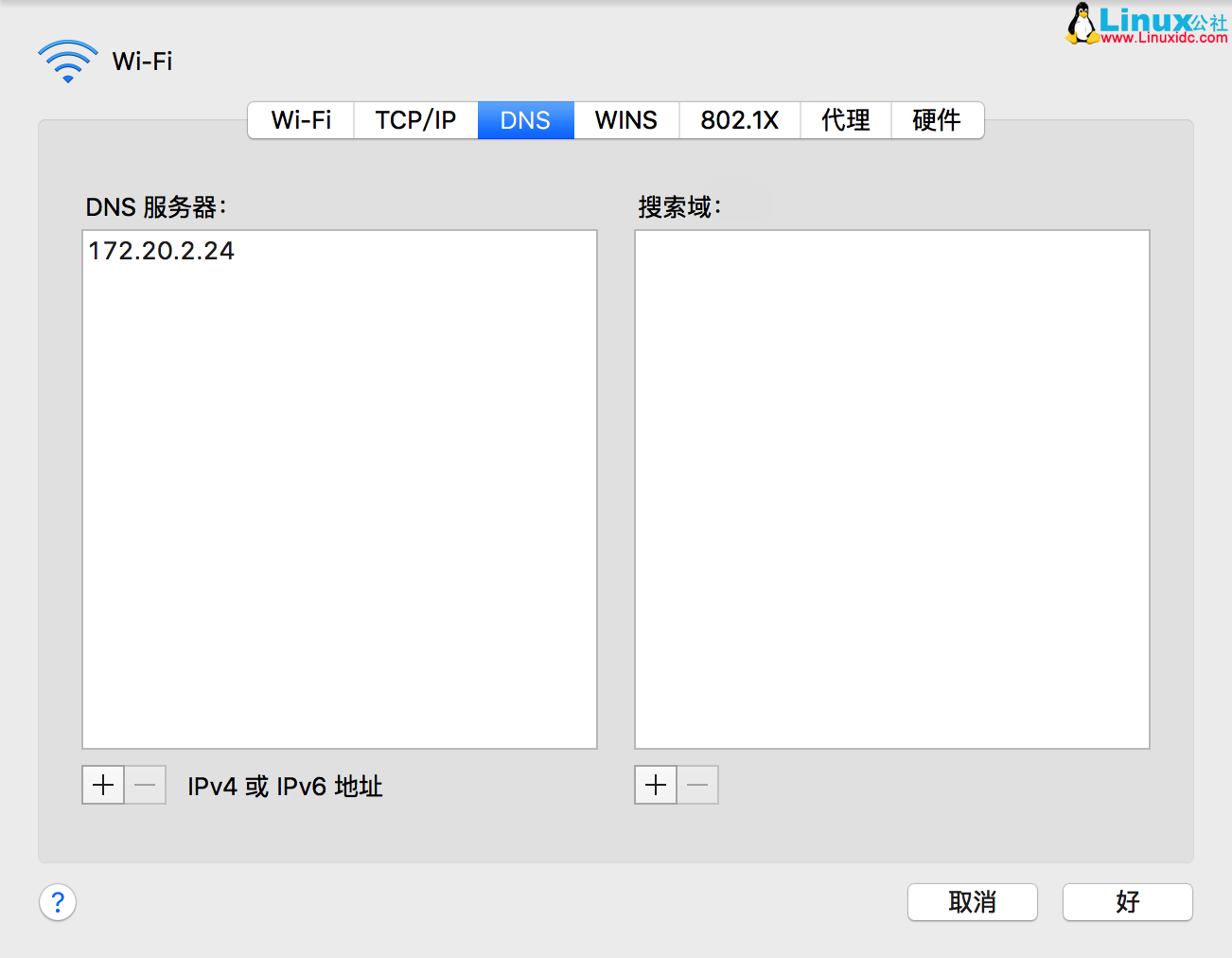Open the WINS tab
1232x958 pixels.
(x=625, y=120)
